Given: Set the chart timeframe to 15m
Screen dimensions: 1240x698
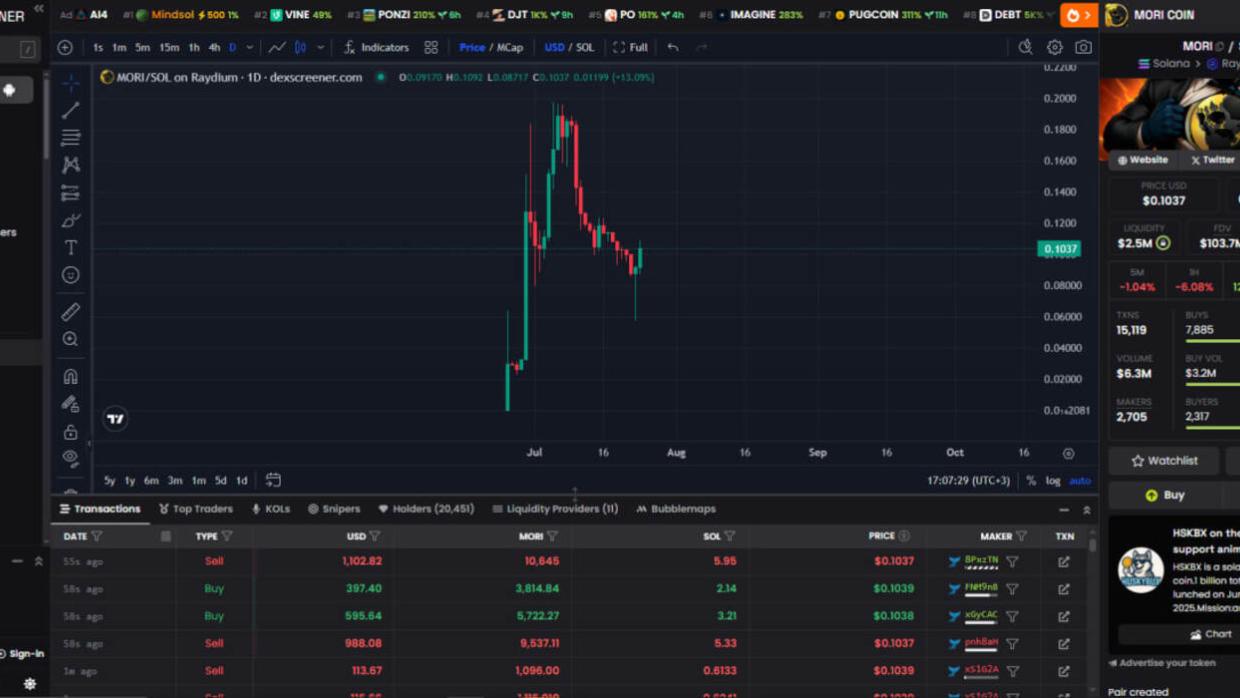Looking at the screenshot, I should coord(169,47).
